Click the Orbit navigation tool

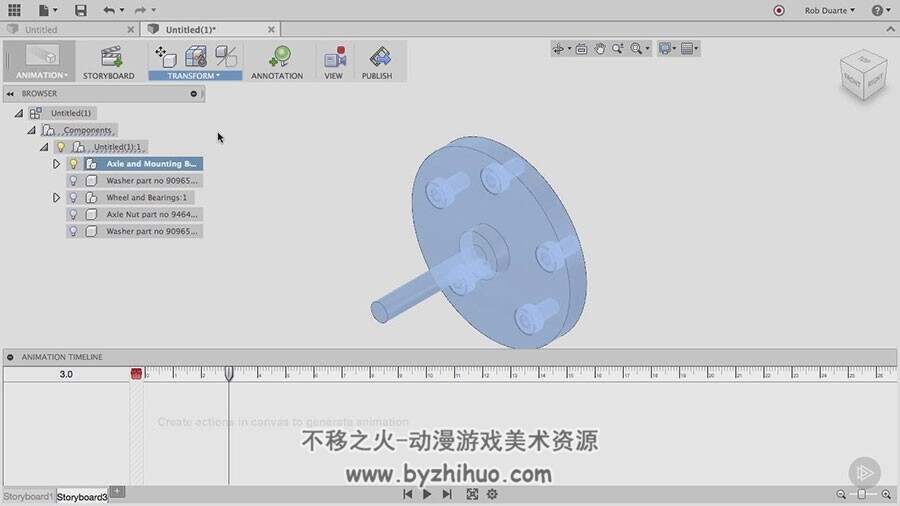(558, 49)
